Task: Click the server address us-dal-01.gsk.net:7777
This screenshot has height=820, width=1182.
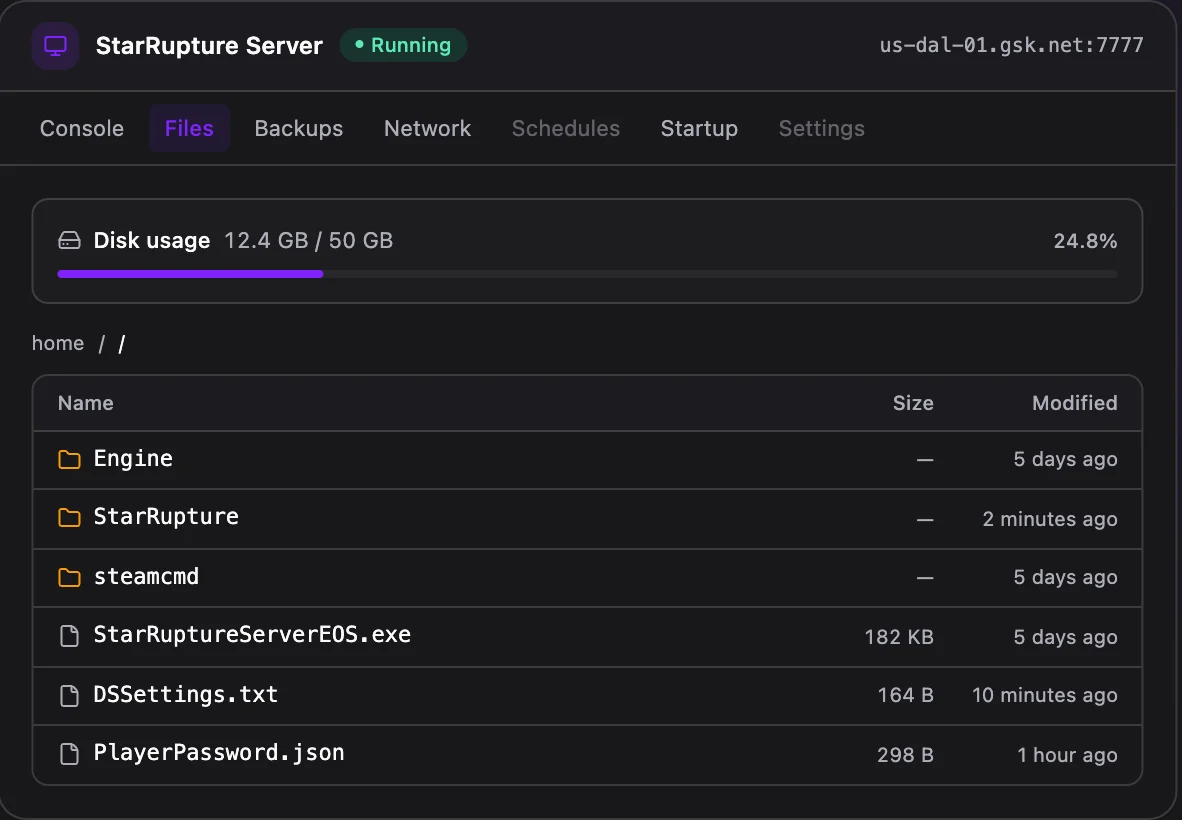Action: click(x=1011, y=45)
